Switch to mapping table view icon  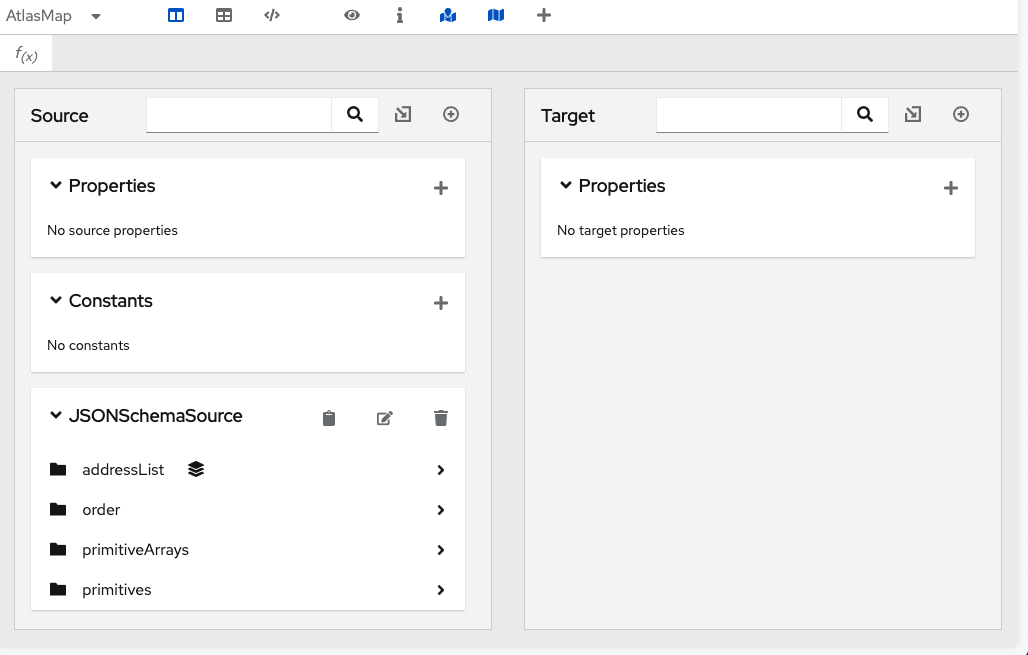(224, 16)
